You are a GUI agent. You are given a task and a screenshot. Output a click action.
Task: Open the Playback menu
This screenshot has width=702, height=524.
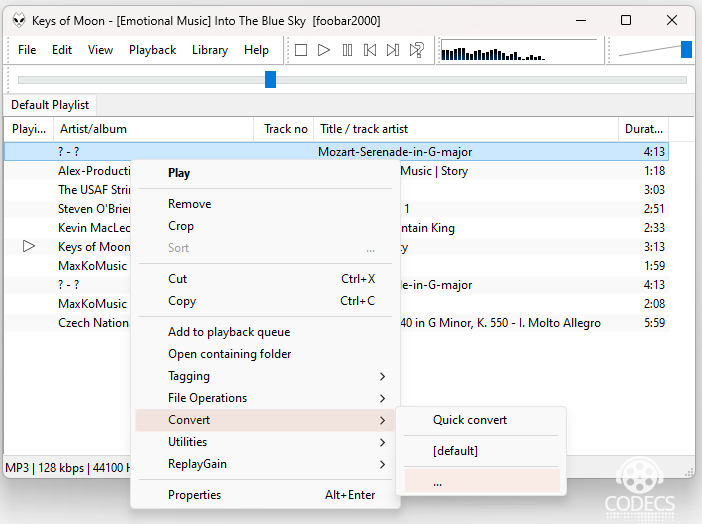[x=153, y=50]
